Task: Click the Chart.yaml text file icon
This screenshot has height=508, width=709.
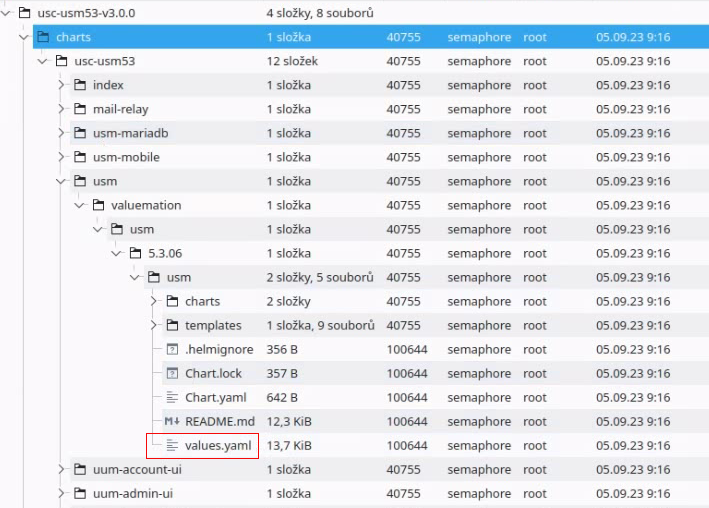Action: pyautogui.click(x=172, y=398)
